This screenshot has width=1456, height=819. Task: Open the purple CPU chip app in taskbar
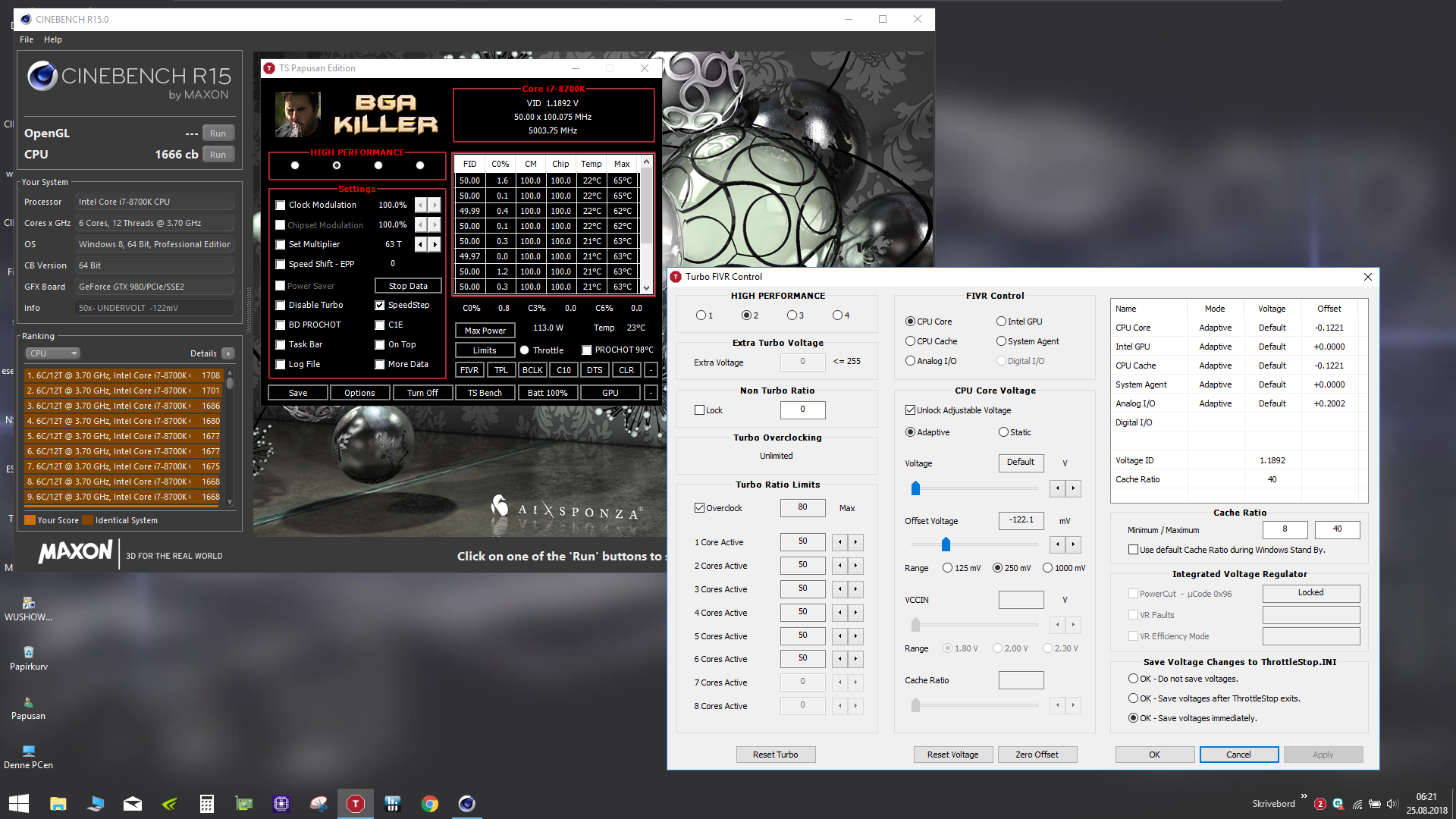pyautogui.click(x=281, y=804)
